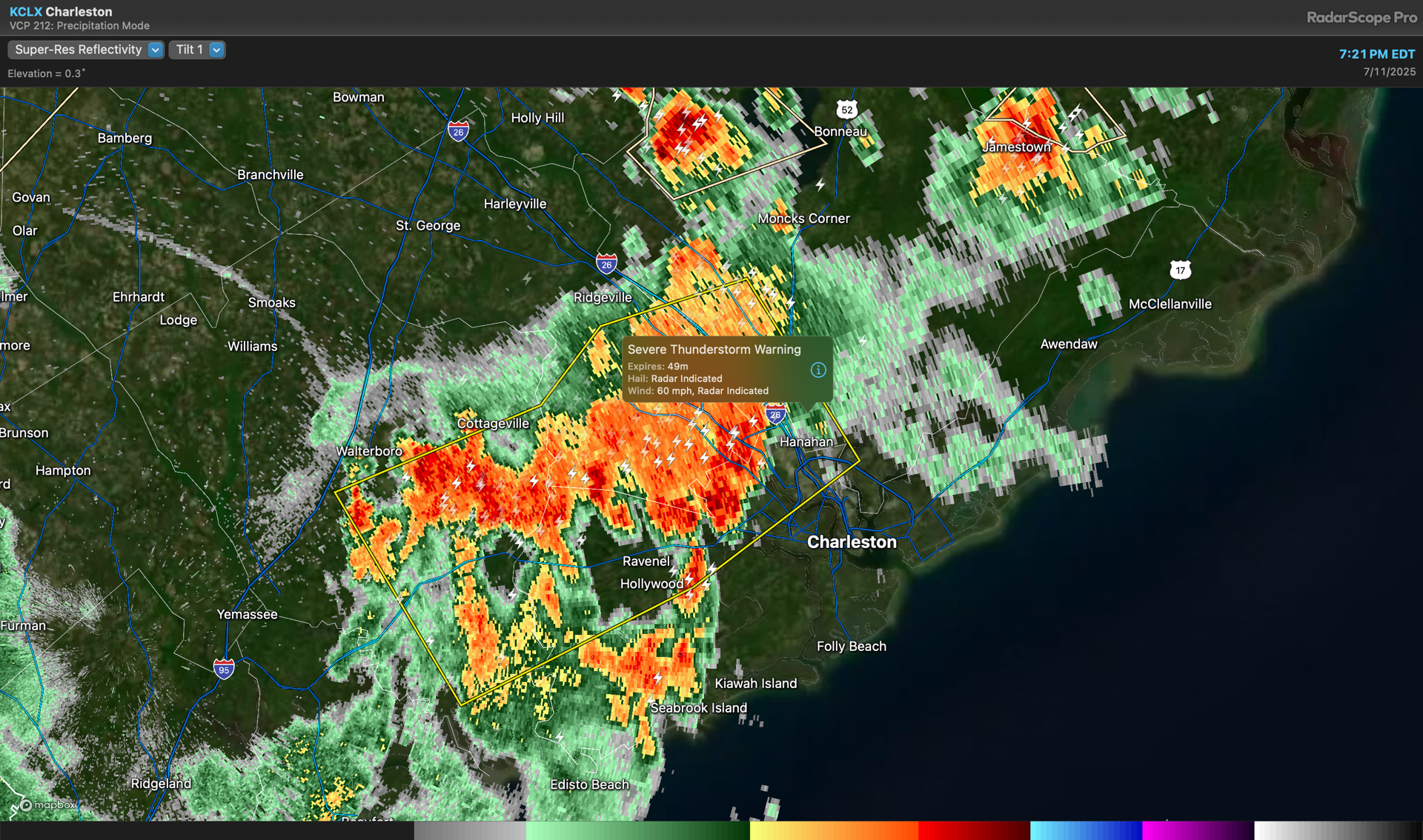This screenshot has height=840, width=1423.
Task: Click the red section of the reflectivity color scale
Action: [x=974, y=830]
